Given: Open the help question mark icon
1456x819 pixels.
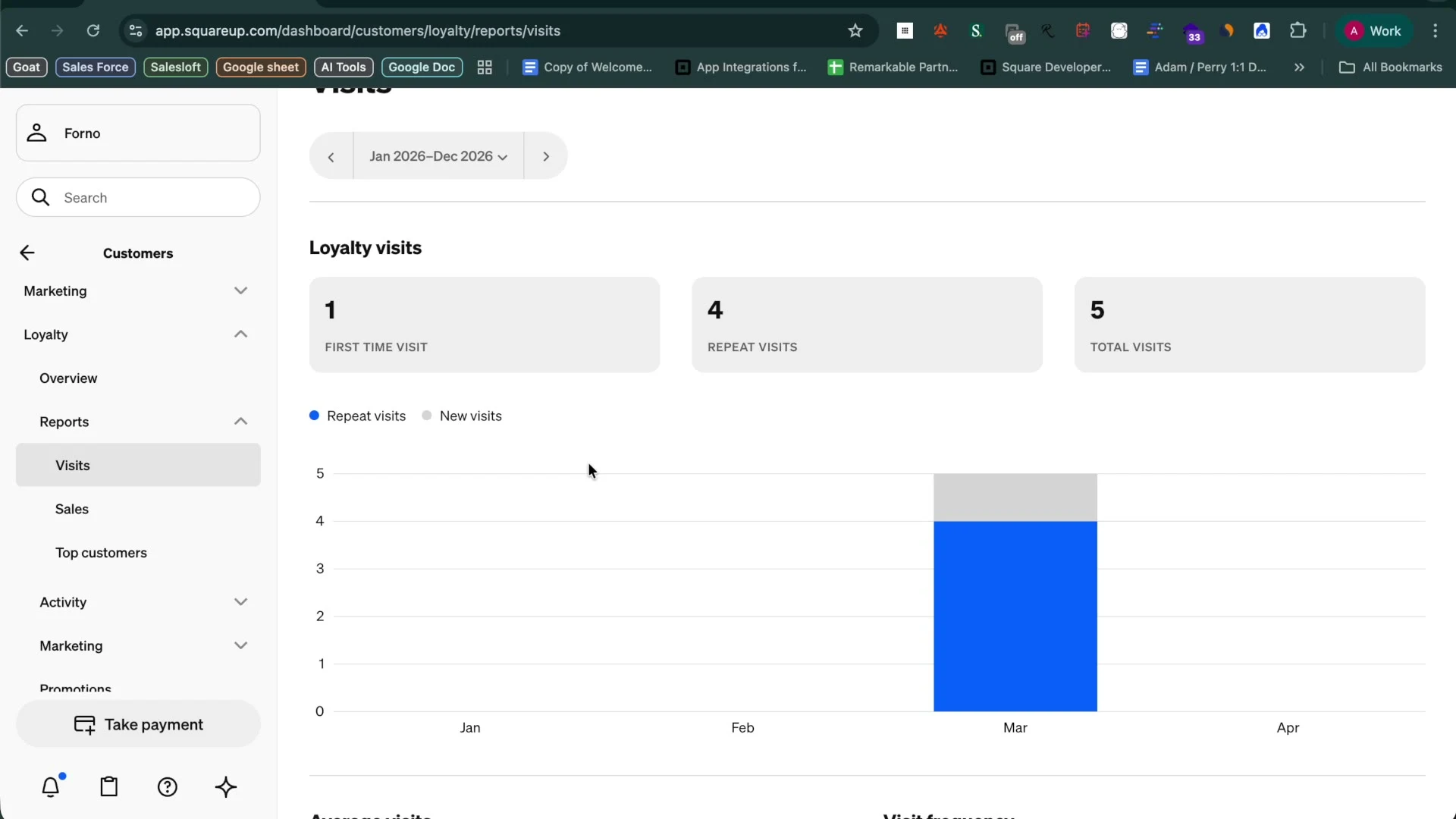Looking at the screenshot, I should point(168,787).
